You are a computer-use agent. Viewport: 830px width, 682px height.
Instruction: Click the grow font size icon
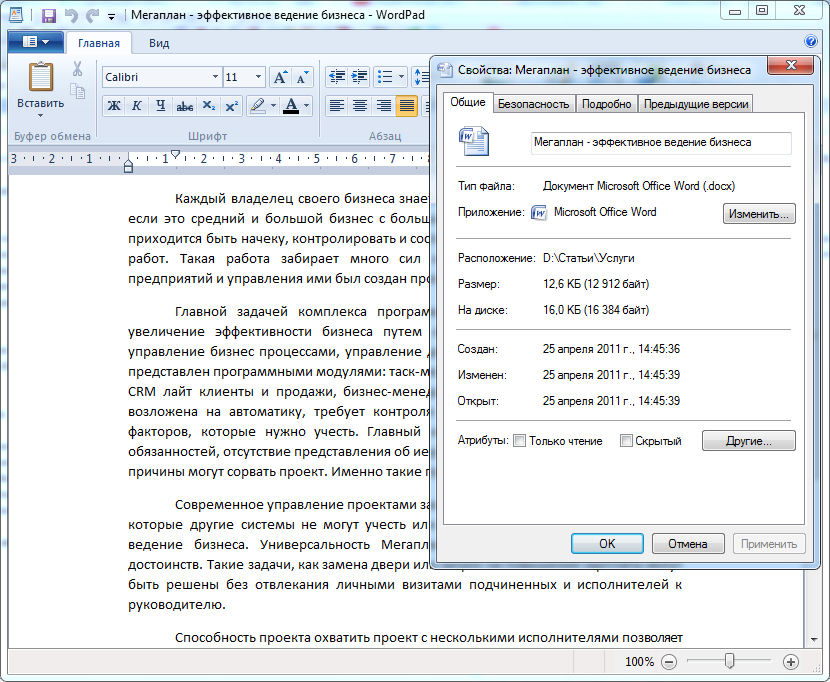[281, 77]
